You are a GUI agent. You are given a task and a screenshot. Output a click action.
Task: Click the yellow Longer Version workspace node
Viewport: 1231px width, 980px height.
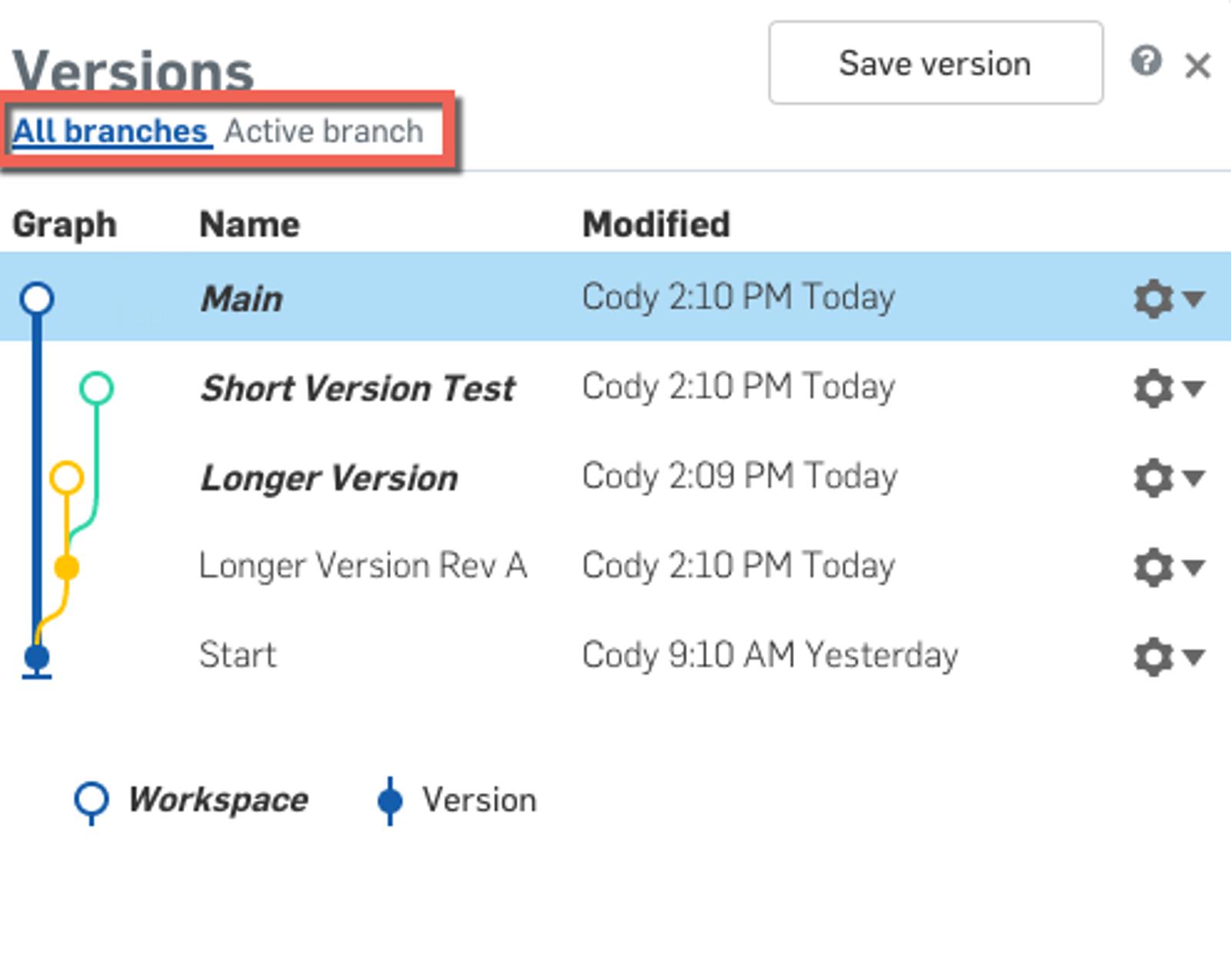coord(67,478)
